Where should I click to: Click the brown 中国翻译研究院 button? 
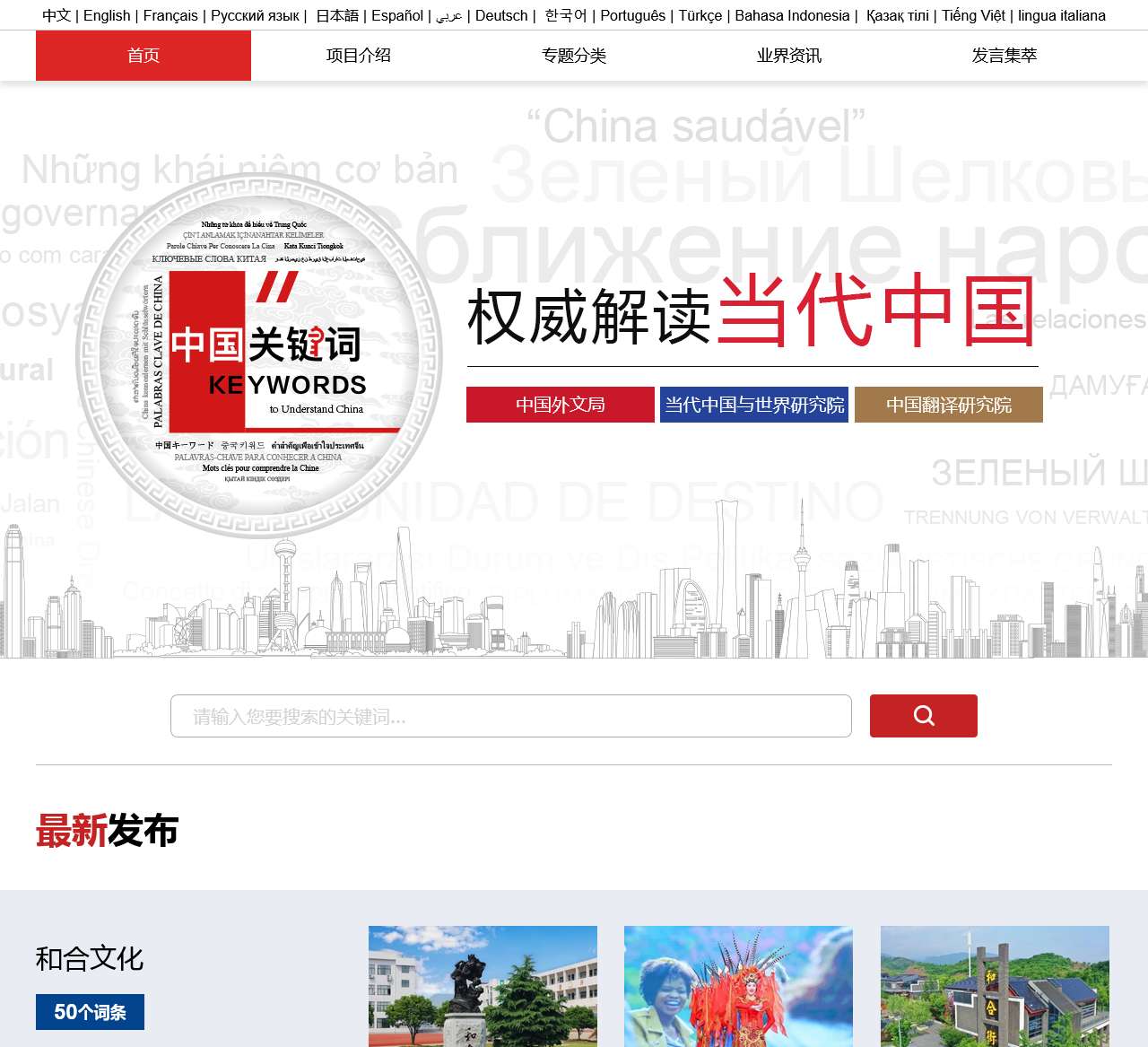click(x=948, y=405)
